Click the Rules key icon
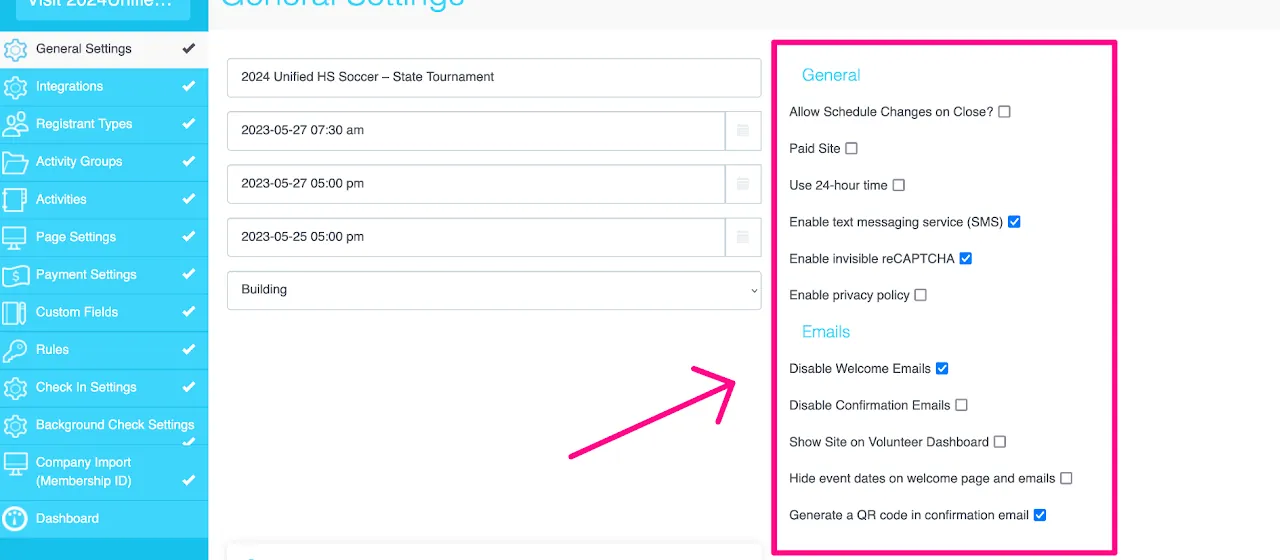The height and width of the screenshot is (560, 1280). click(x=15, y=350)
